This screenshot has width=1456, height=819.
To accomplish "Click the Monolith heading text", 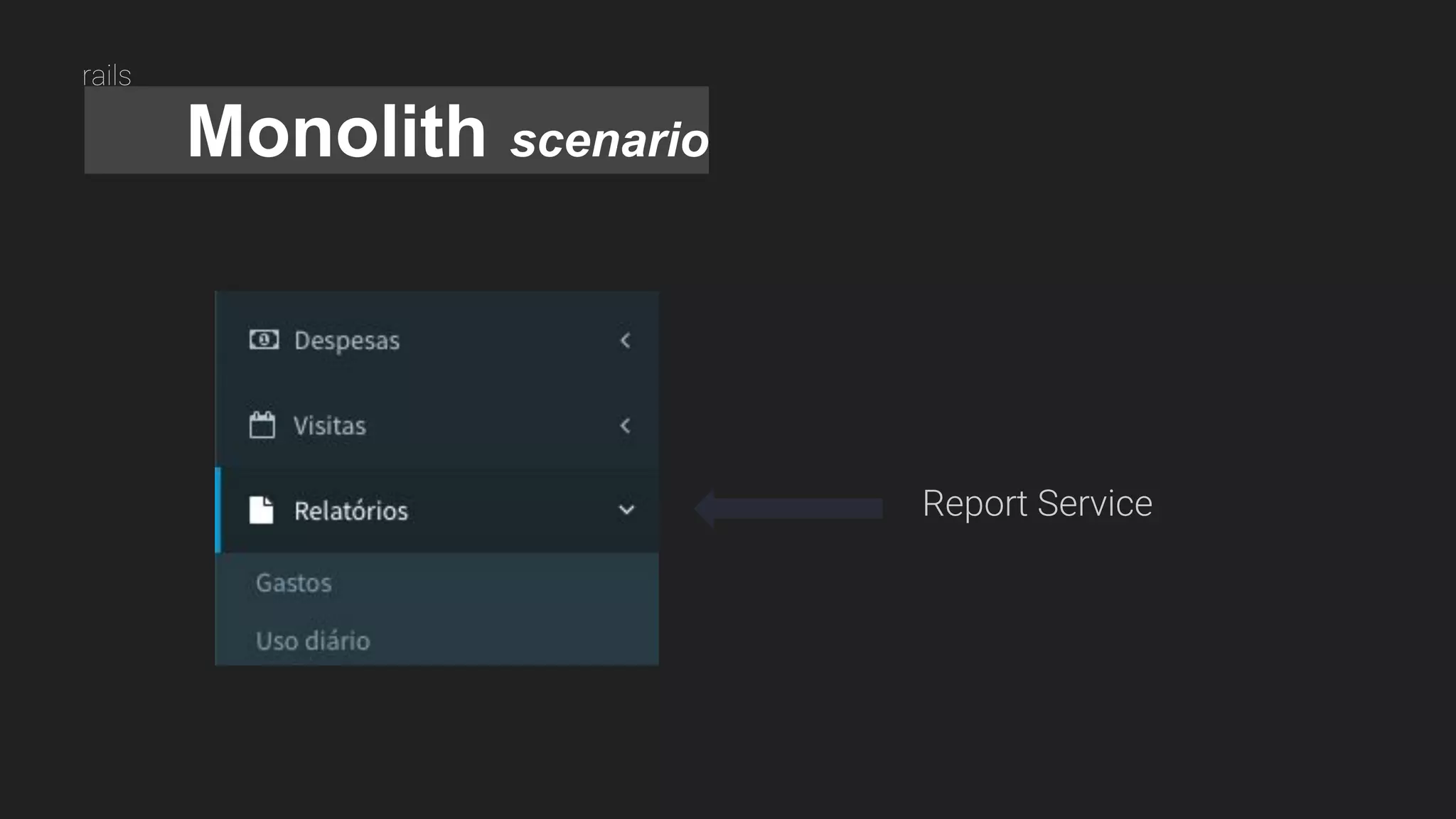I will coord(336,132).
